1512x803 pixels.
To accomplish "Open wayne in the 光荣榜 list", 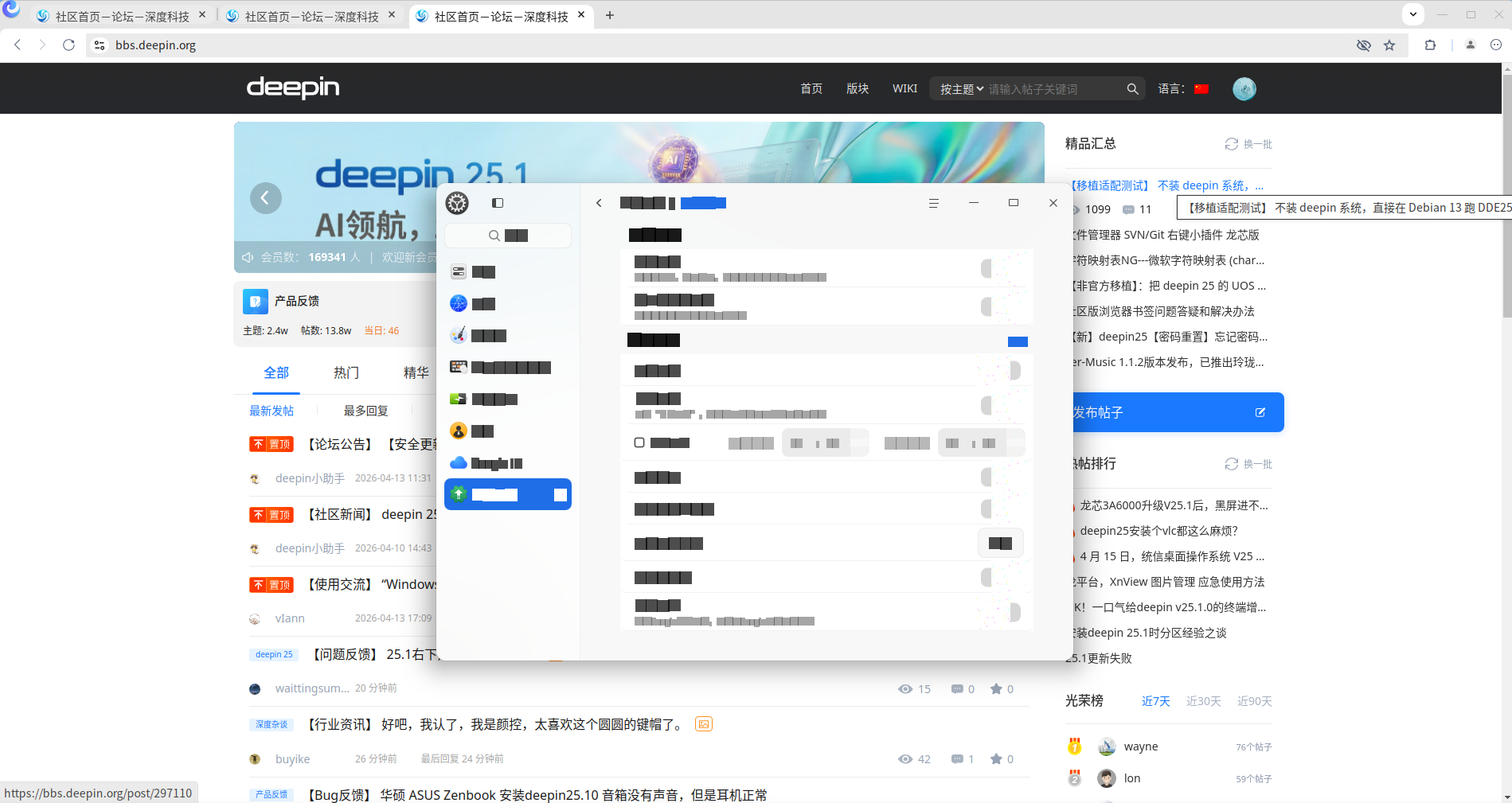I will coord(1141,746).
